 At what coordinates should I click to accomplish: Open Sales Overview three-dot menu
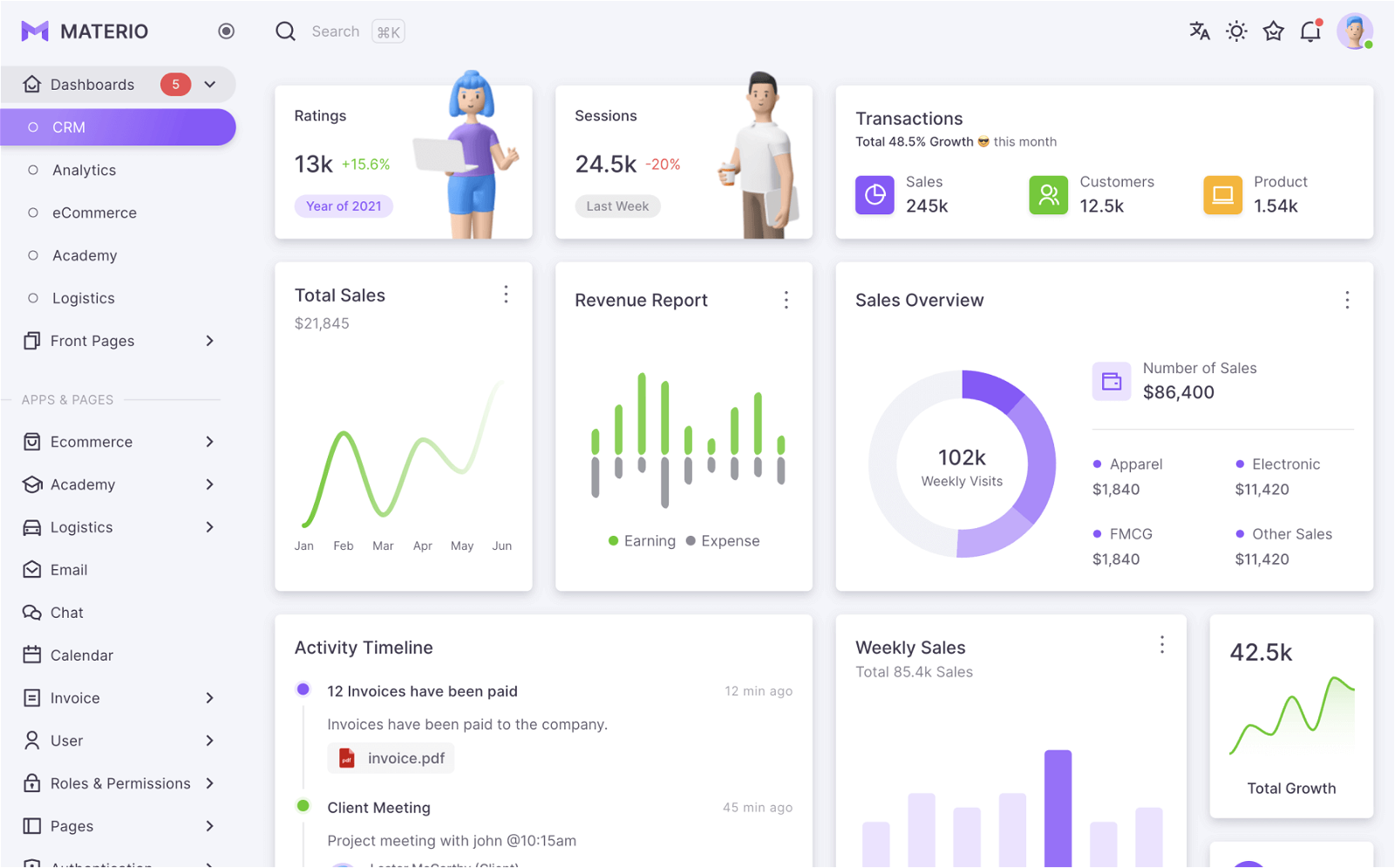1347,300
